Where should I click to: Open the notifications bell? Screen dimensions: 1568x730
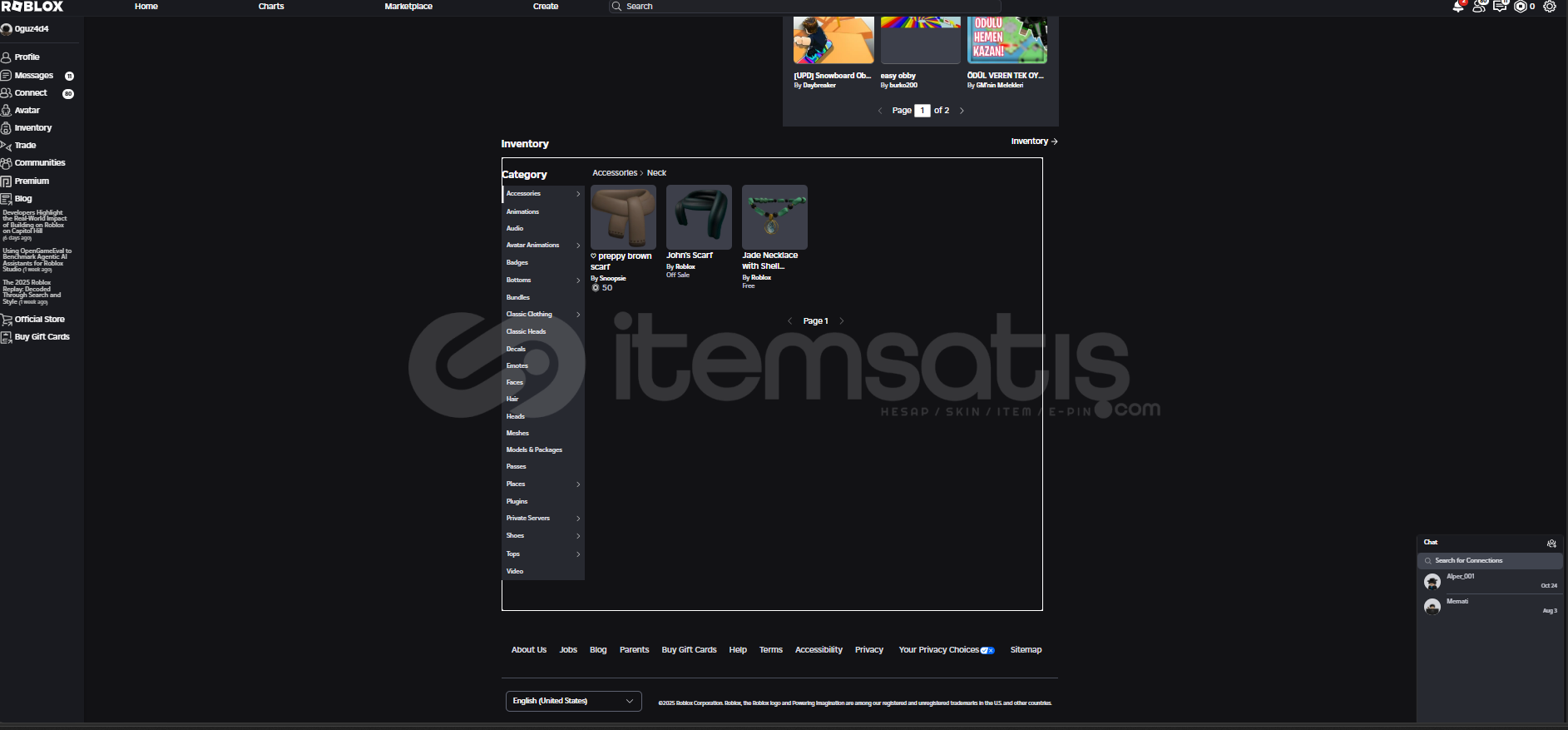[x=1458, y=7]
